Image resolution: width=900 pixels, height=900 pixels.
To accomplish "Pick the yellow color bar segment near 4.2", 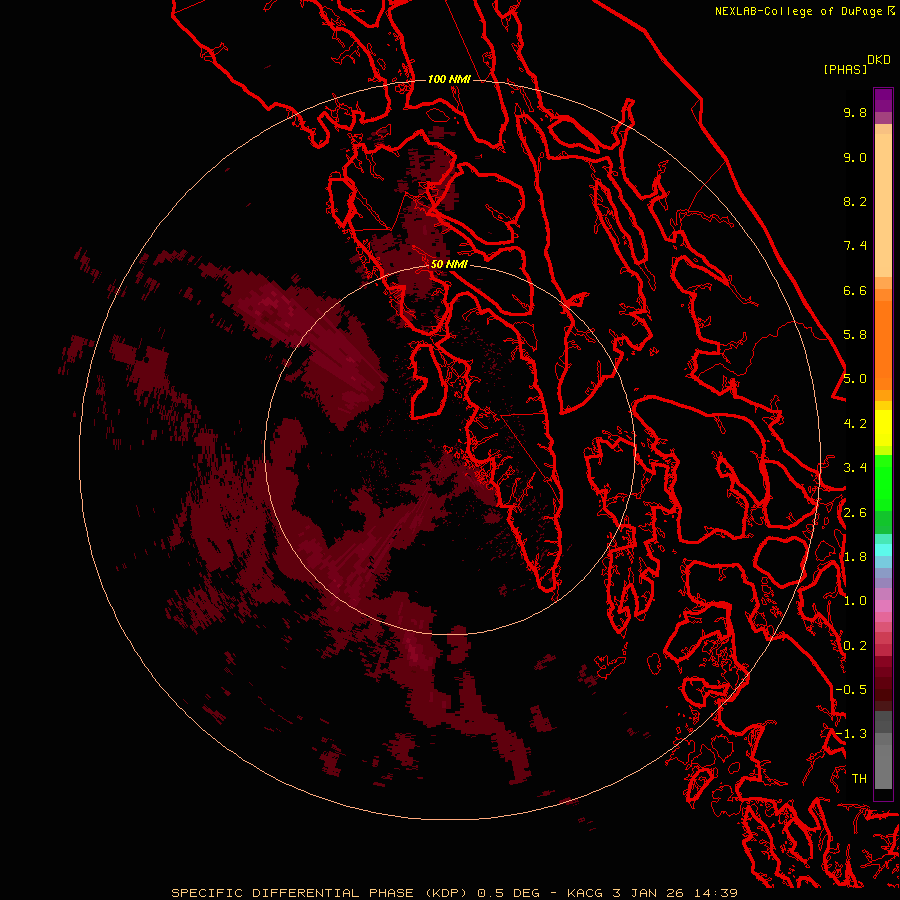I will [883, 428].
